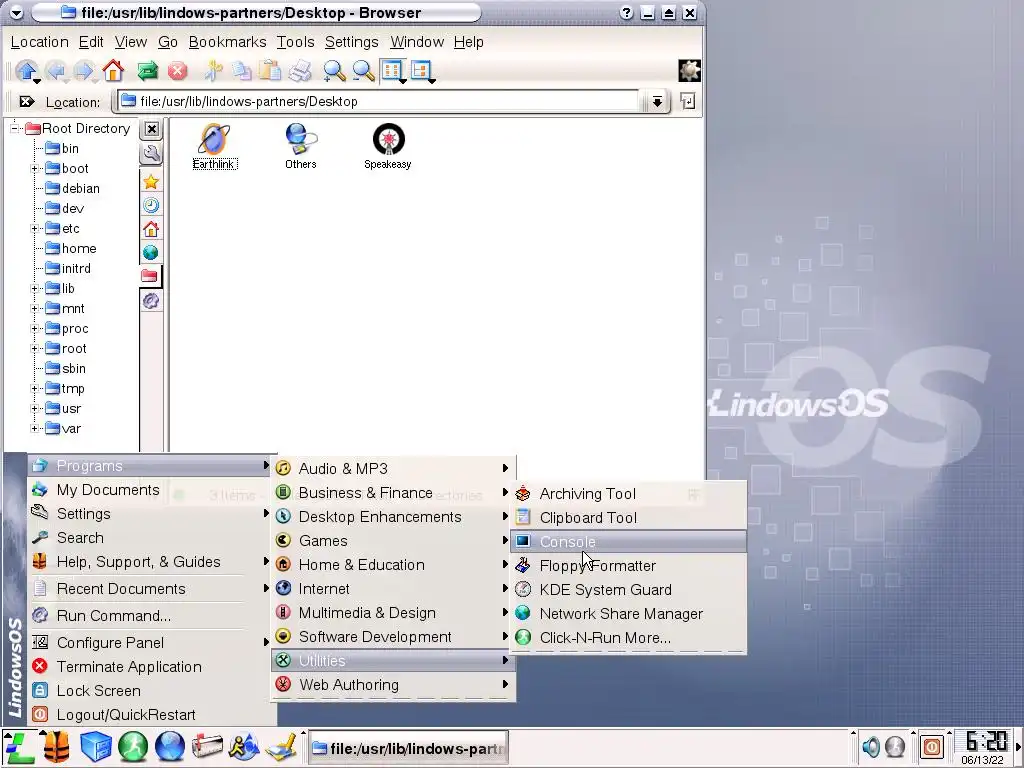The height and width of the screenshot is (768, 1024).
Task: Click the LindowsOS launch button in the taskbar
Action: [x=19, y=748]
